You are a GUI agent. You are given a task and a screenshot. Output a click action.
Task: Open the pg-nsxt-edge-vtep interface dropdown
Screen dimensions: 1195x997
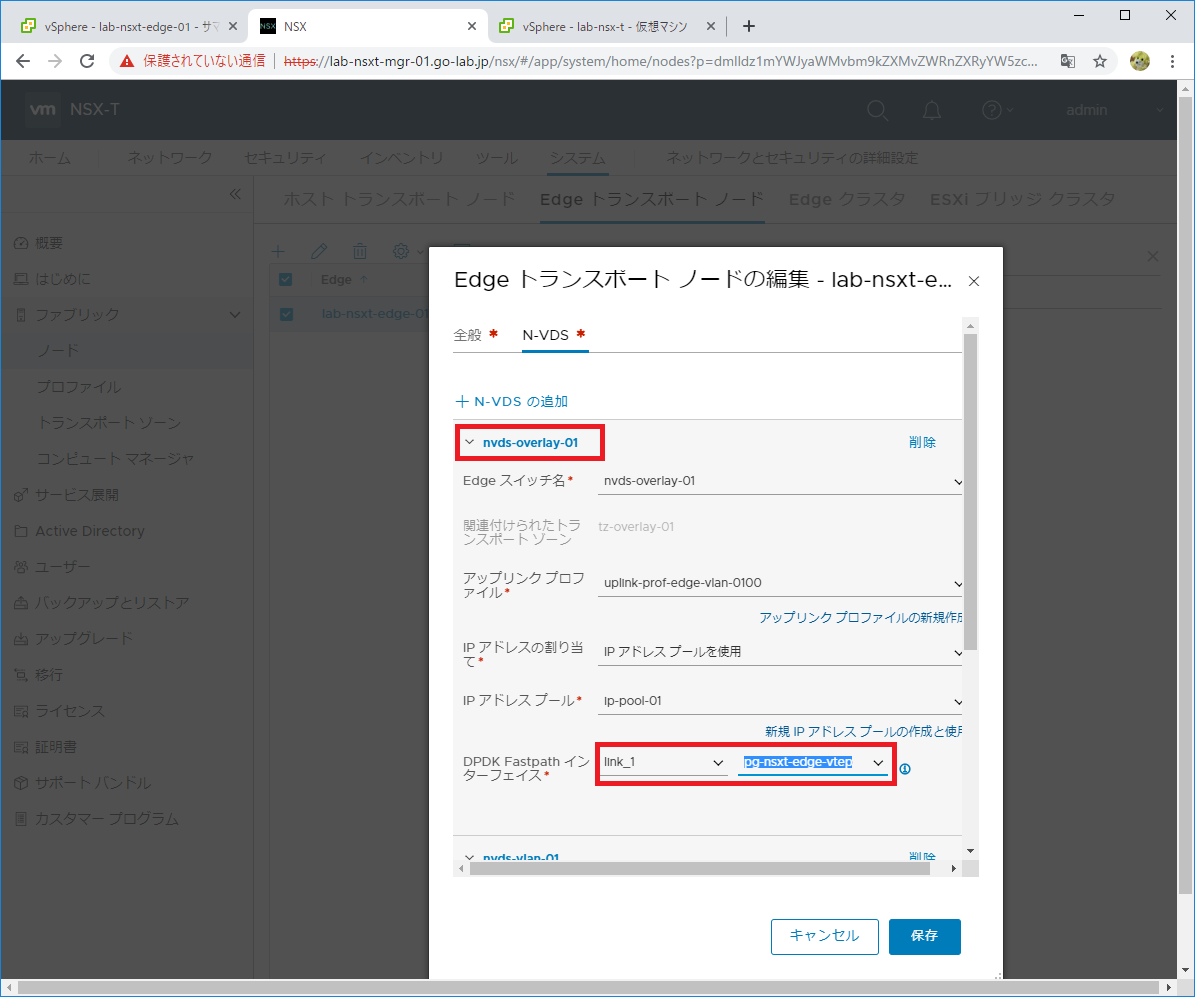point(812,762)
